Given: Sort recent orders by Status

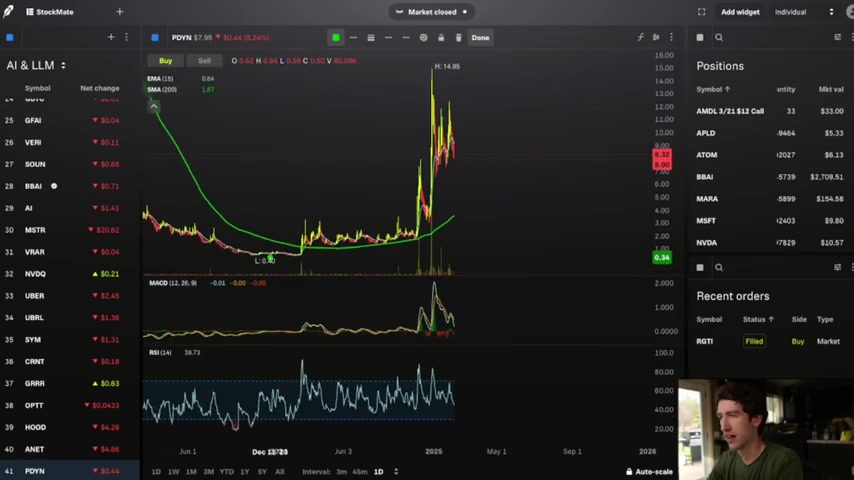Looking at the screenshot, I should point(758,319).
